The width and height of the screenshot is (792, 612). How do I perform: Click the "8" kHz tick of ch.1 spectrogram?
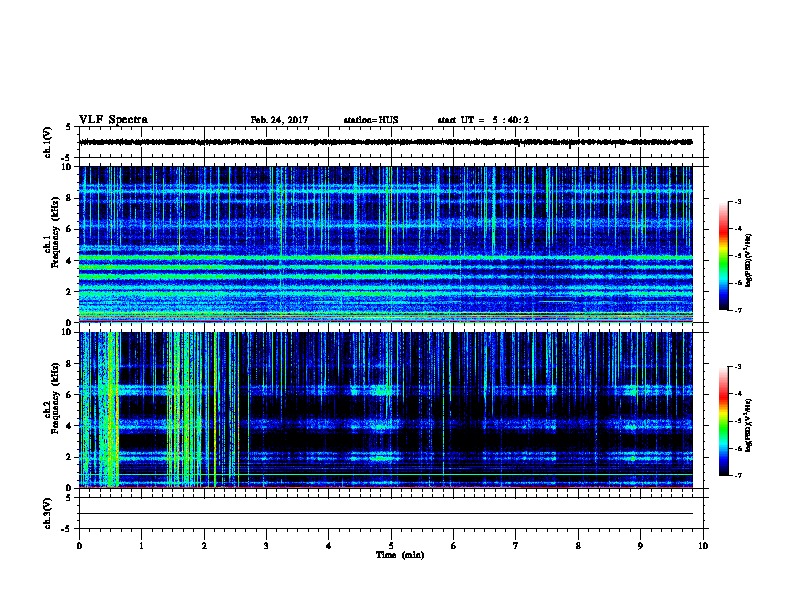69,198
